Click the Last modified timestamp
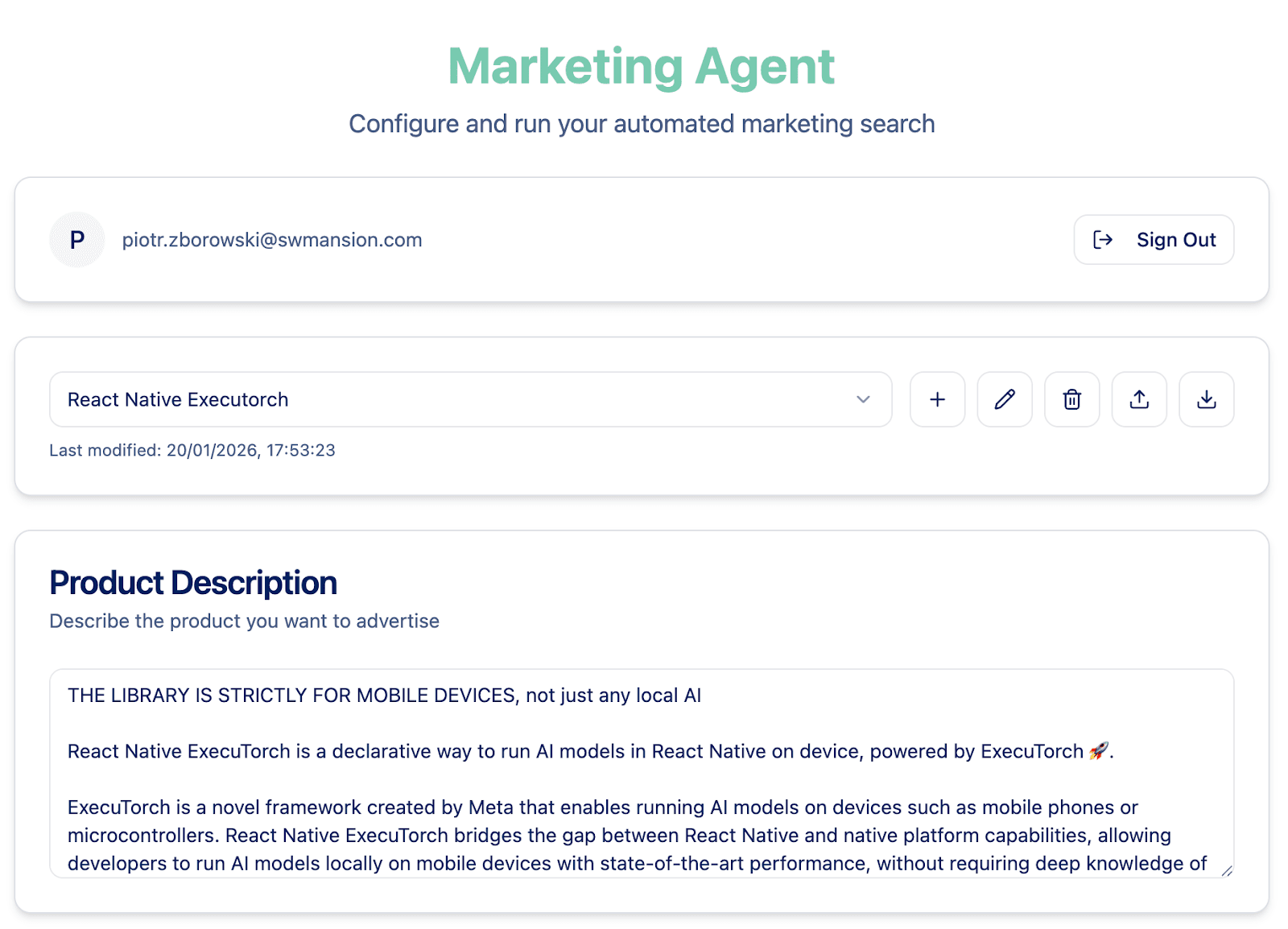1288x929 pixels. 192,450
